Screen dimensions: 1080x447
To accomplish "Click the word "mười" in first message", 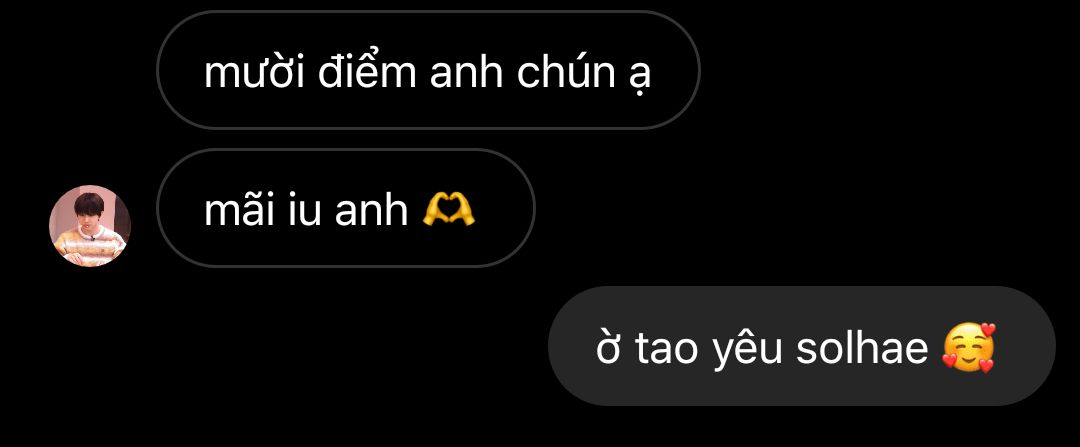I will click(x=254, y=72).
